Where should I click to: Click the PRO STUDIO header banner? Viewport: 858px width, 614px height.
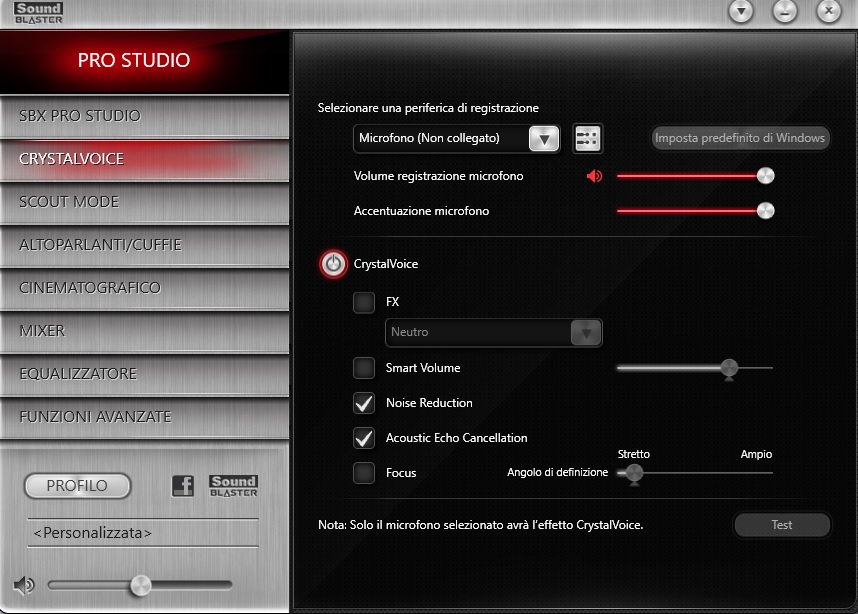144,61
